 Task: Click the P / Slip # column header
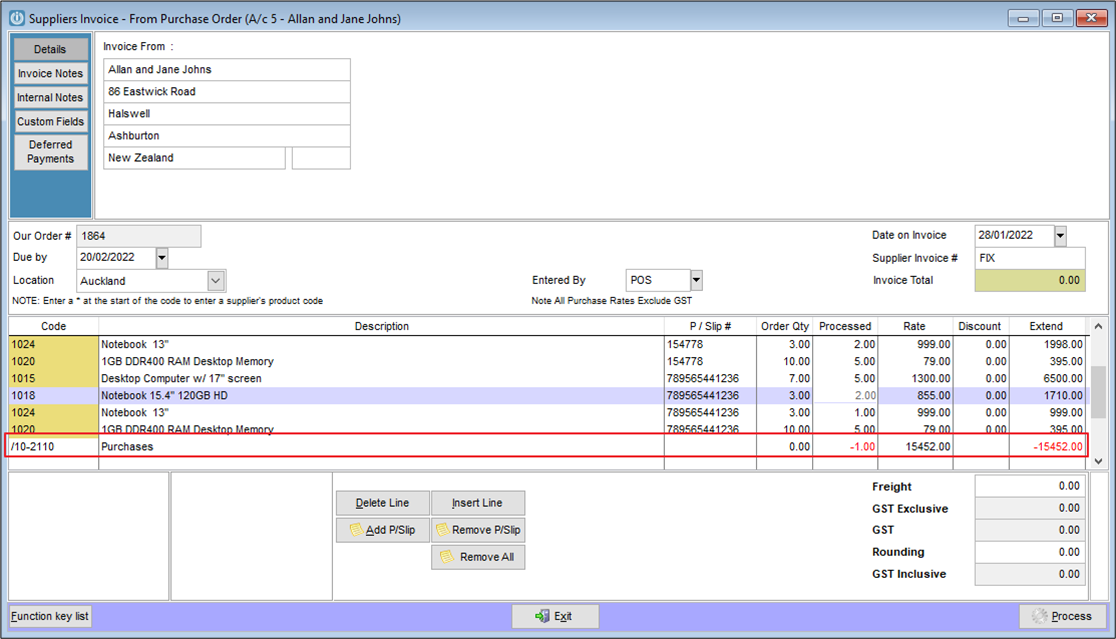pos(710,327)
